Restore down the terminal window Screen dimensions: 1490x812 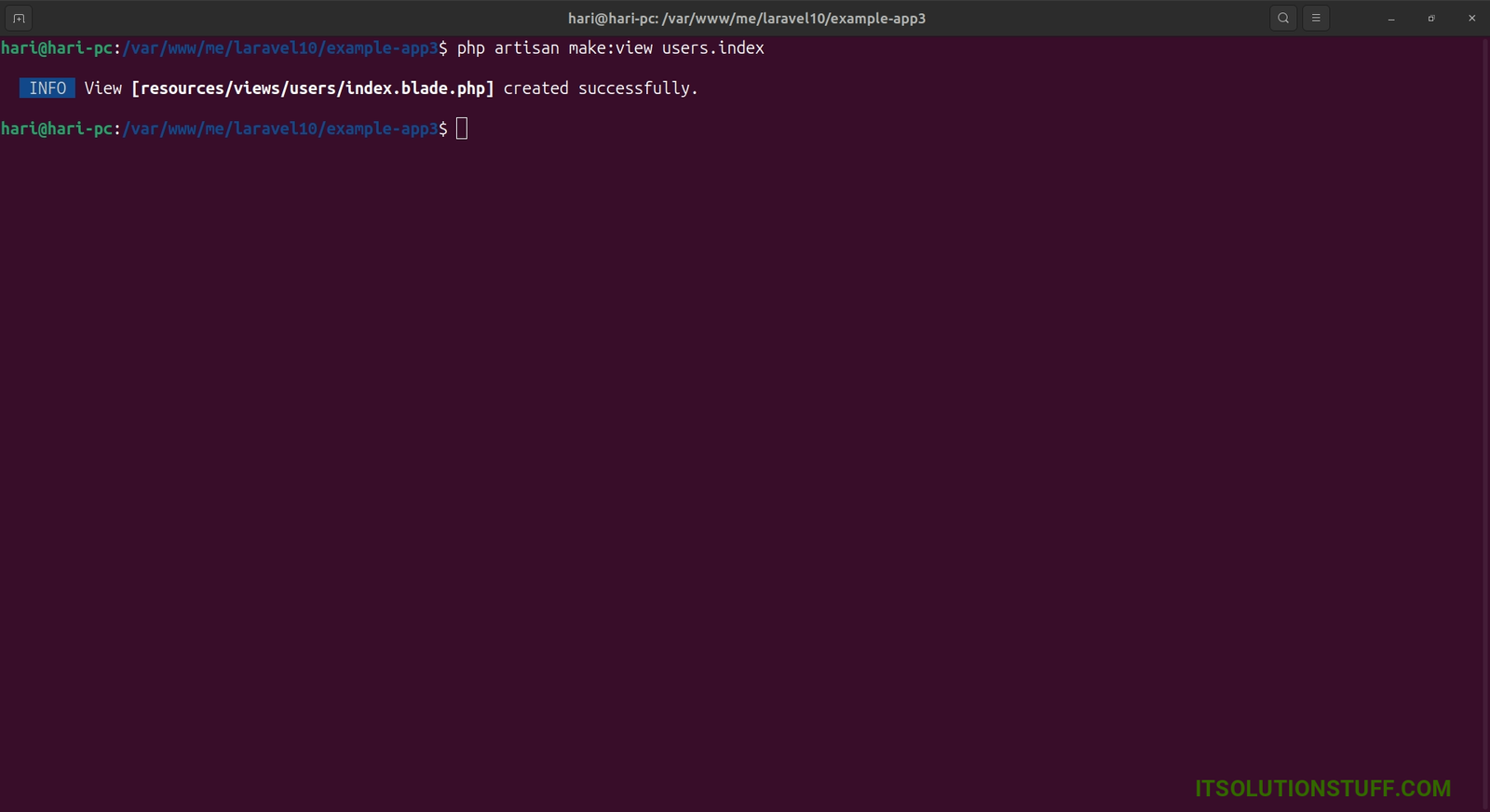click(x=1431, y=19)
